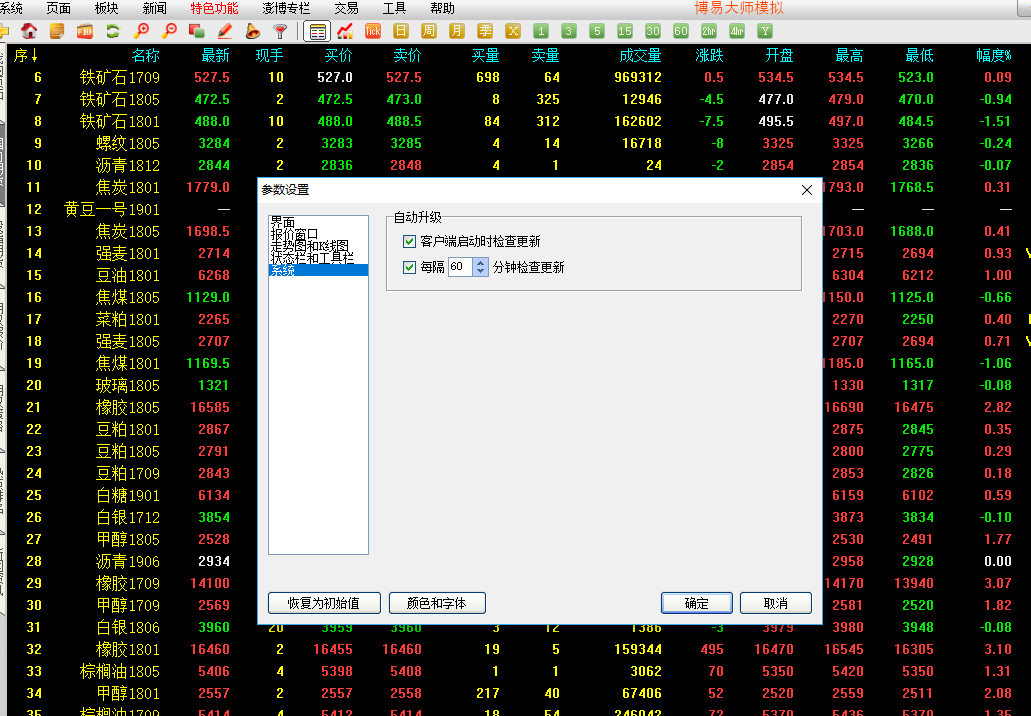Click the zoom in magnifier icon
The width and height of the screenshot is (1031, 716).
(x=143, y=31)
